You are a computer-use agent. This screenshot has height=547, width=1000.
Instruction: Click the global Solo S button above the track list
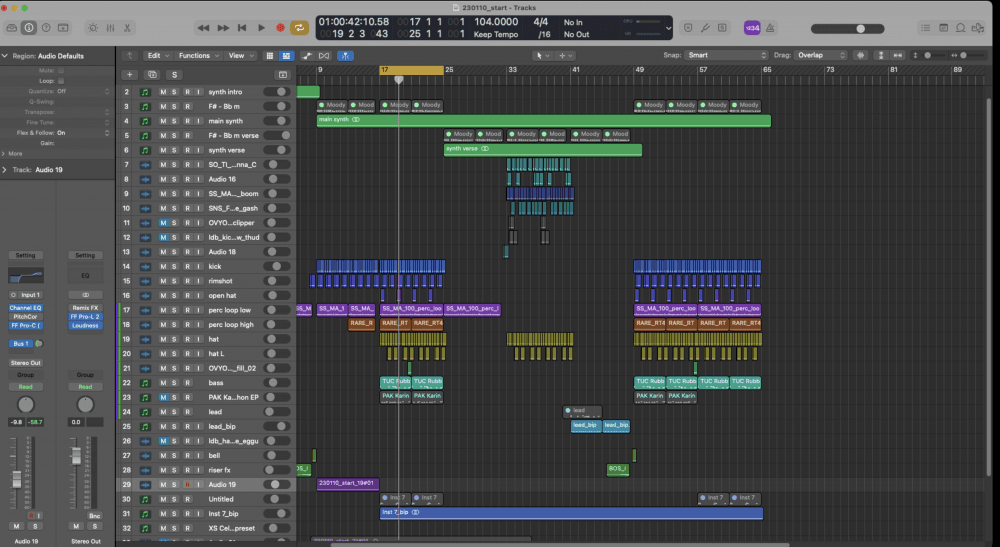click(x=174, y=75)
